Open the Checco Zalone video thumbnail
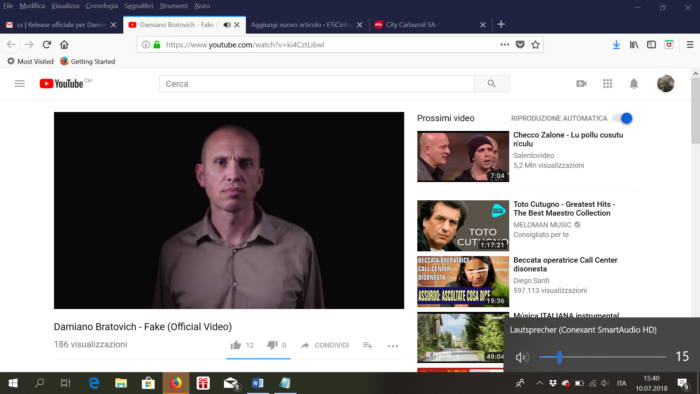Viewport: 700px width, 394px height. pyautogui.click(x=463, y=156)
